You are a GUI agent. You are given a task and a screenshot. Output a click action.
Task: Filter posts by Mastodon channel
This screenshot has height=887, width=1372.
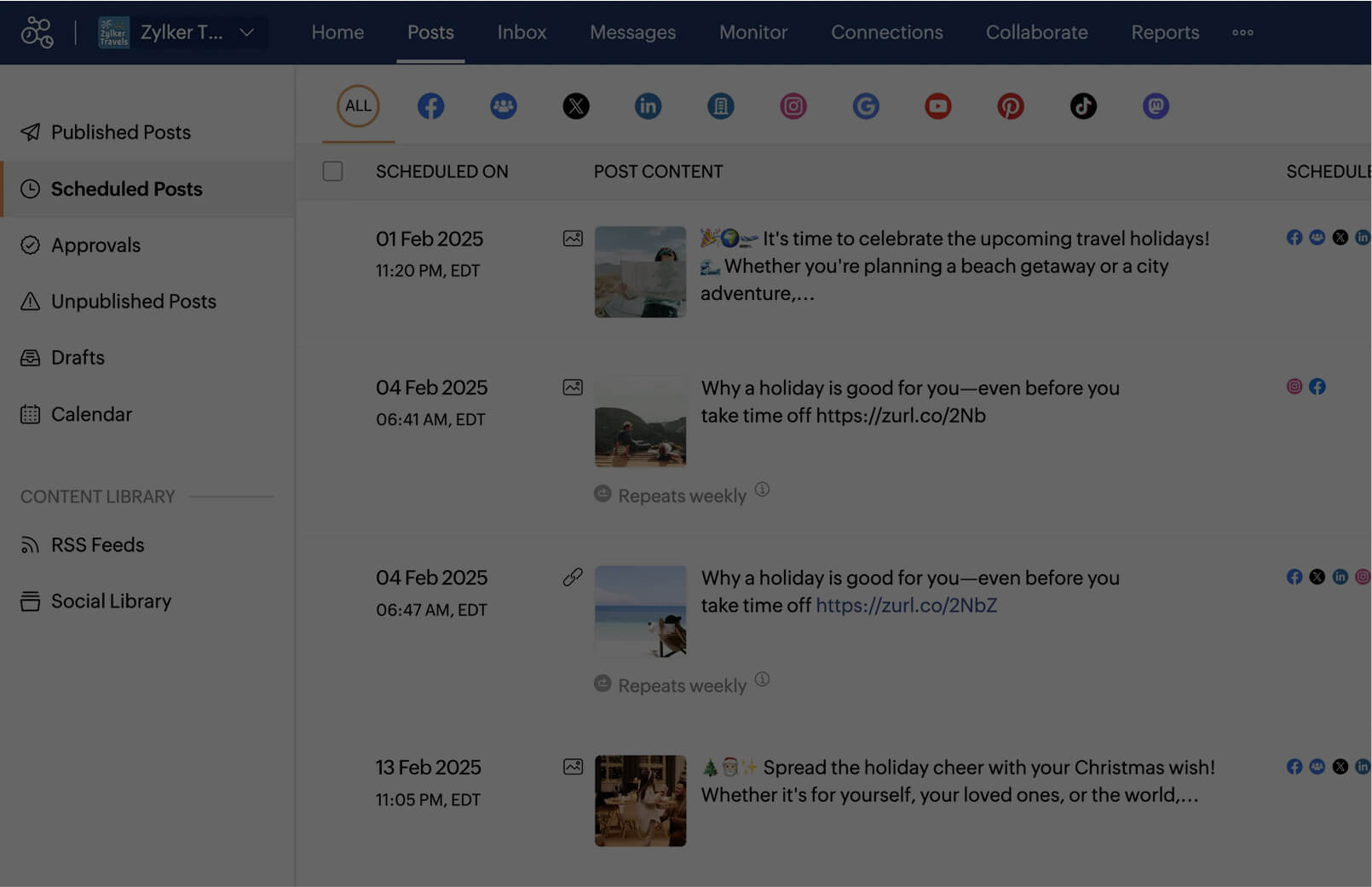(1156, 107)
